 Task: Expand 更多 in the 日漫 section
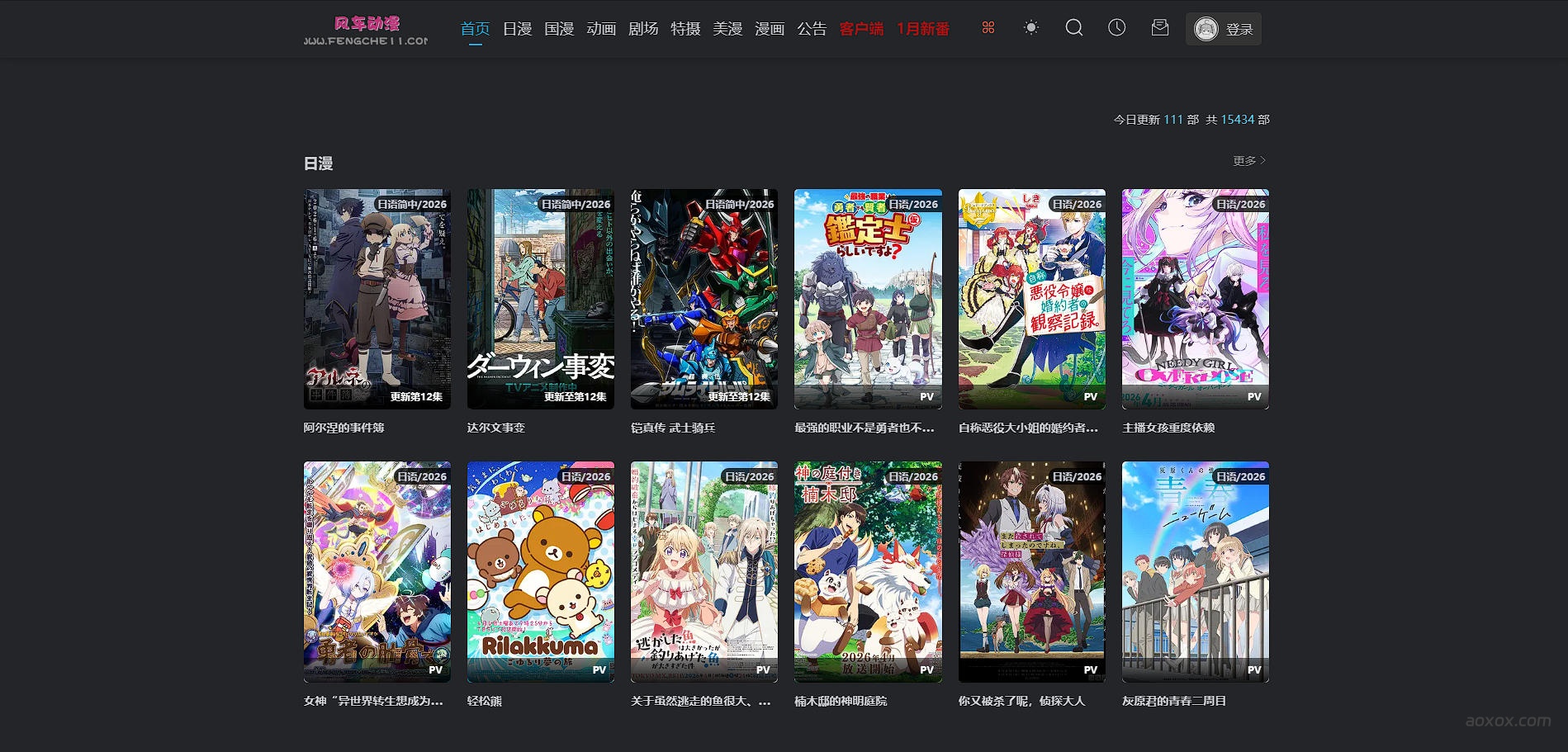(x=1248, y=161)
